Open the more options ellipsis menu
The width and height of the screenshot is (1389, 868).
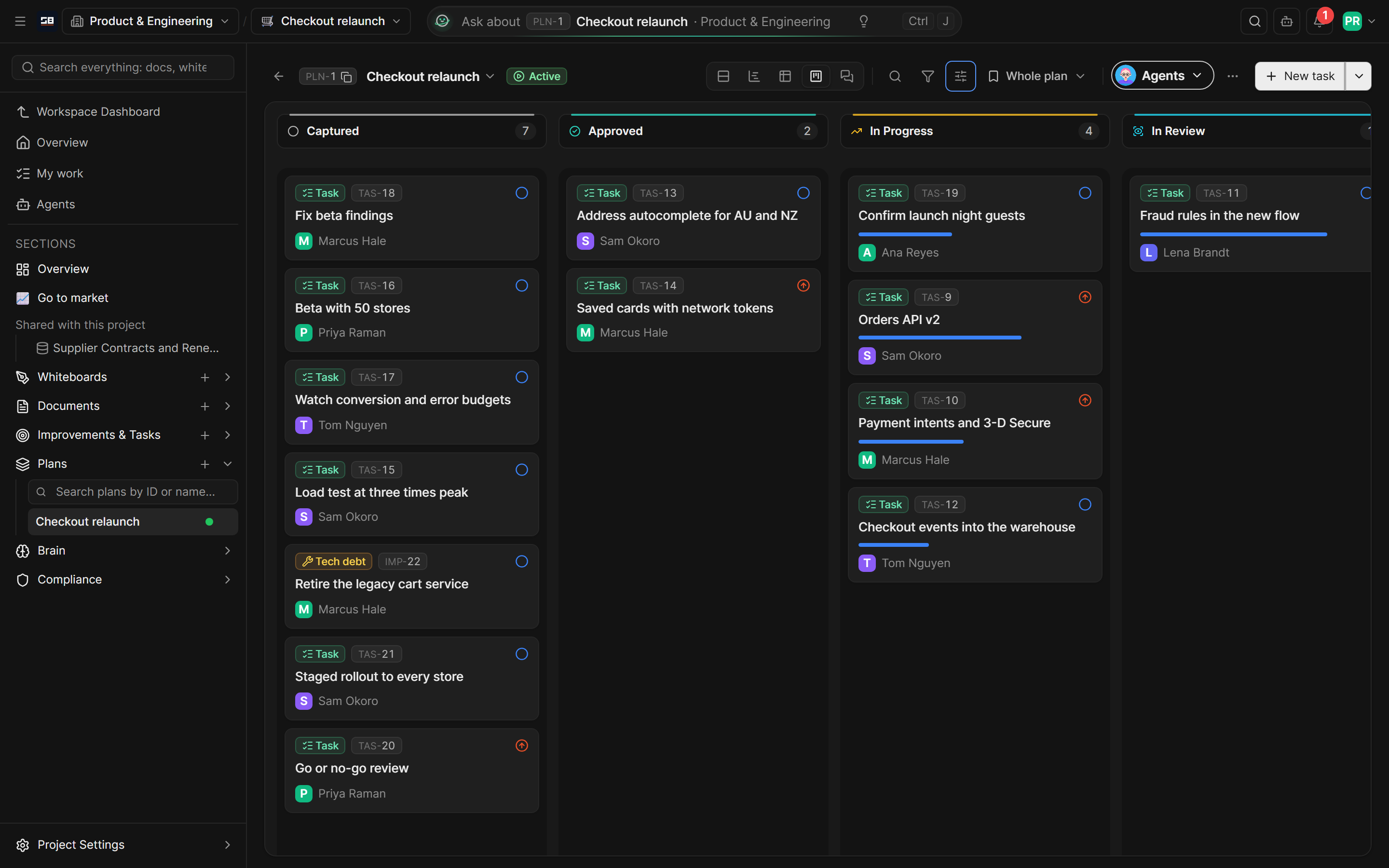pyautogui.click(x=1232, y=76)
